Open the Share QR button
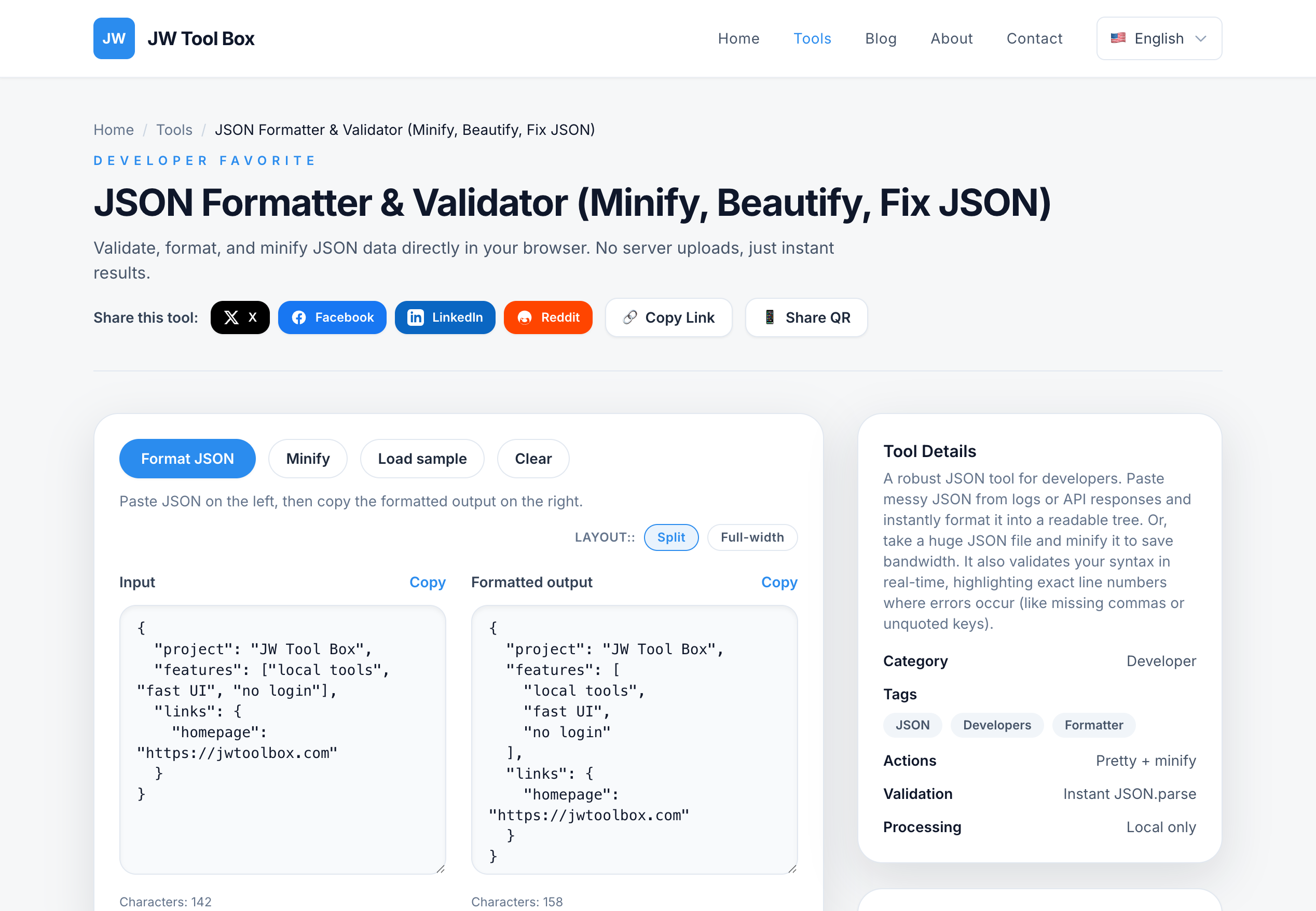This screenshot has height=911, width=1316. point(806,318)
